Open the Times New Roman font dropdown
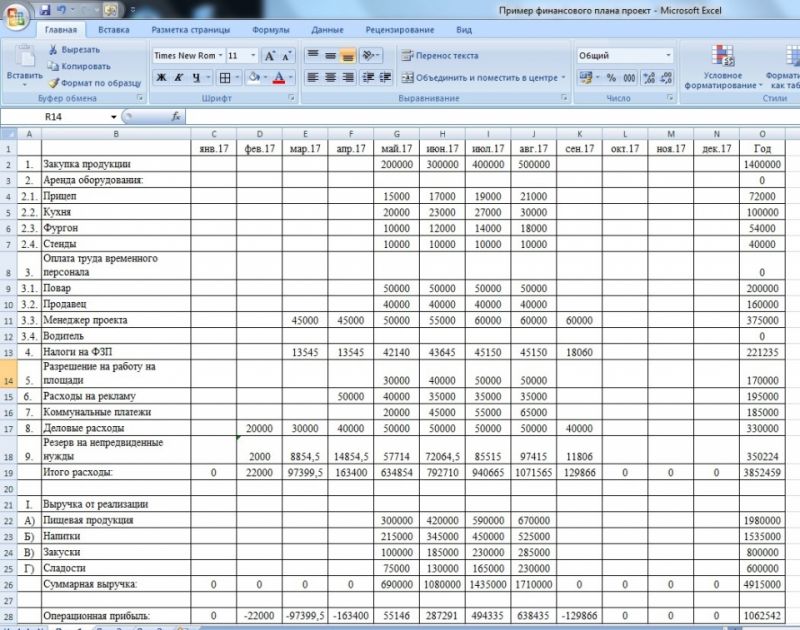 (188, 56)
